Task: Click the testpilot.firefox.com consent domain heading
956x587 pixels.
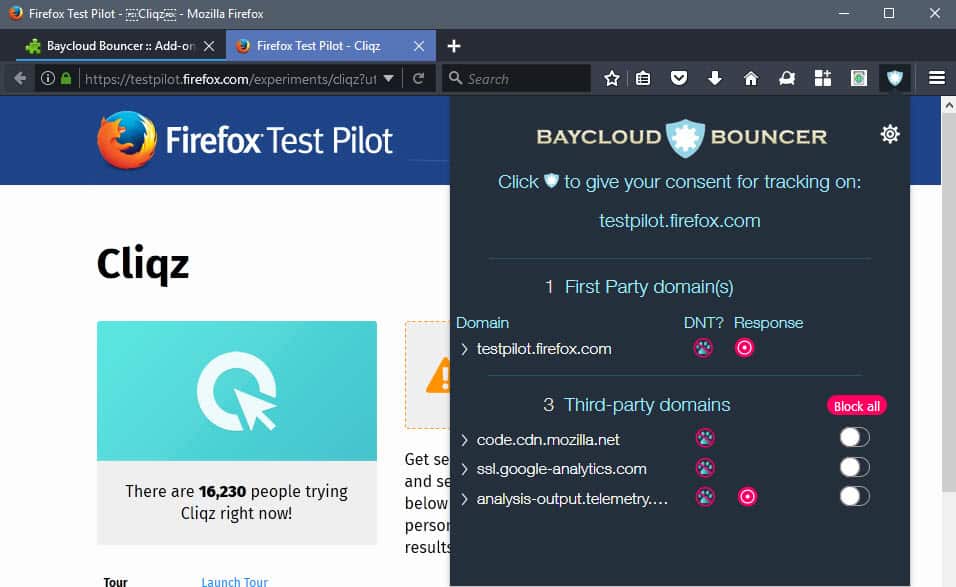Action: (679, 221)
